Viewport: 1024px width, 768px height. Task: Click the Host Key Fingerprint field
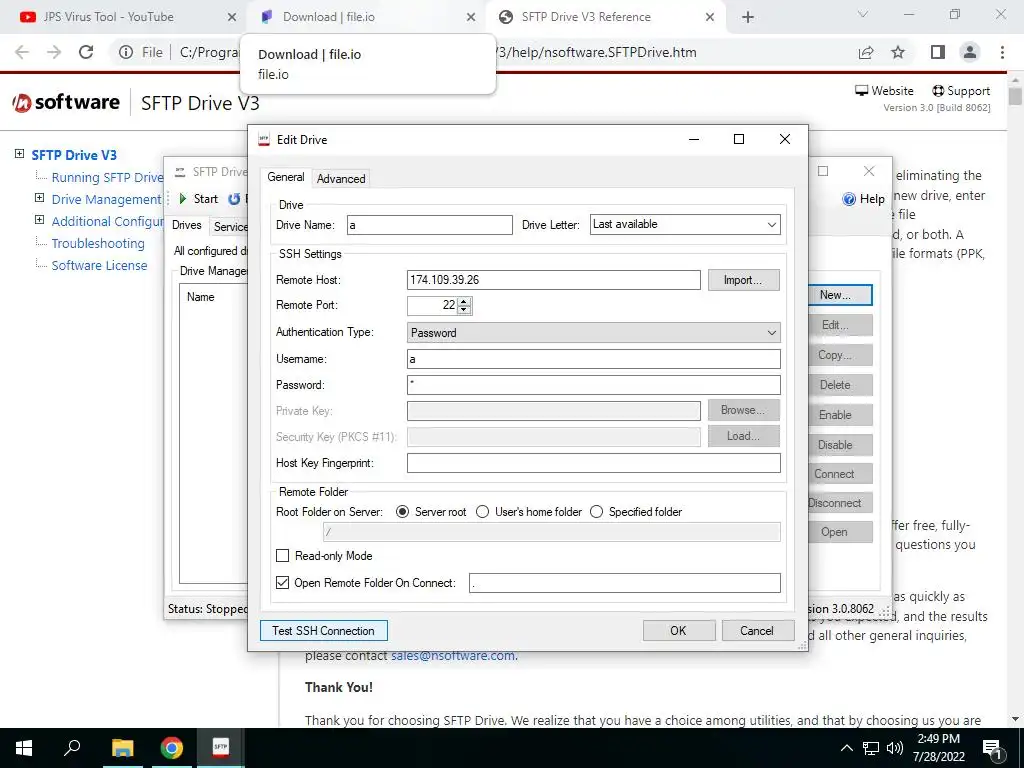pyautogui.click(x=593, y=463)
